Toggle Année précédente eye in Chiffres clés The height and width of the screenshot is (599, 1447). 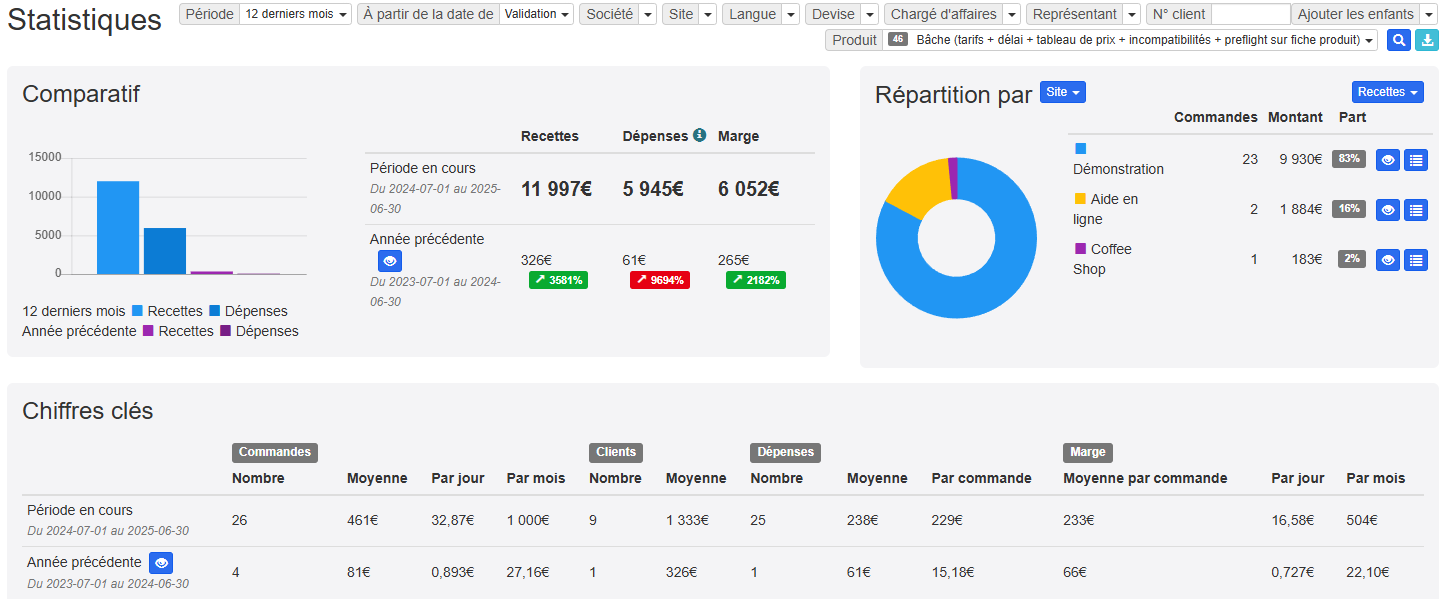(161, 562)
